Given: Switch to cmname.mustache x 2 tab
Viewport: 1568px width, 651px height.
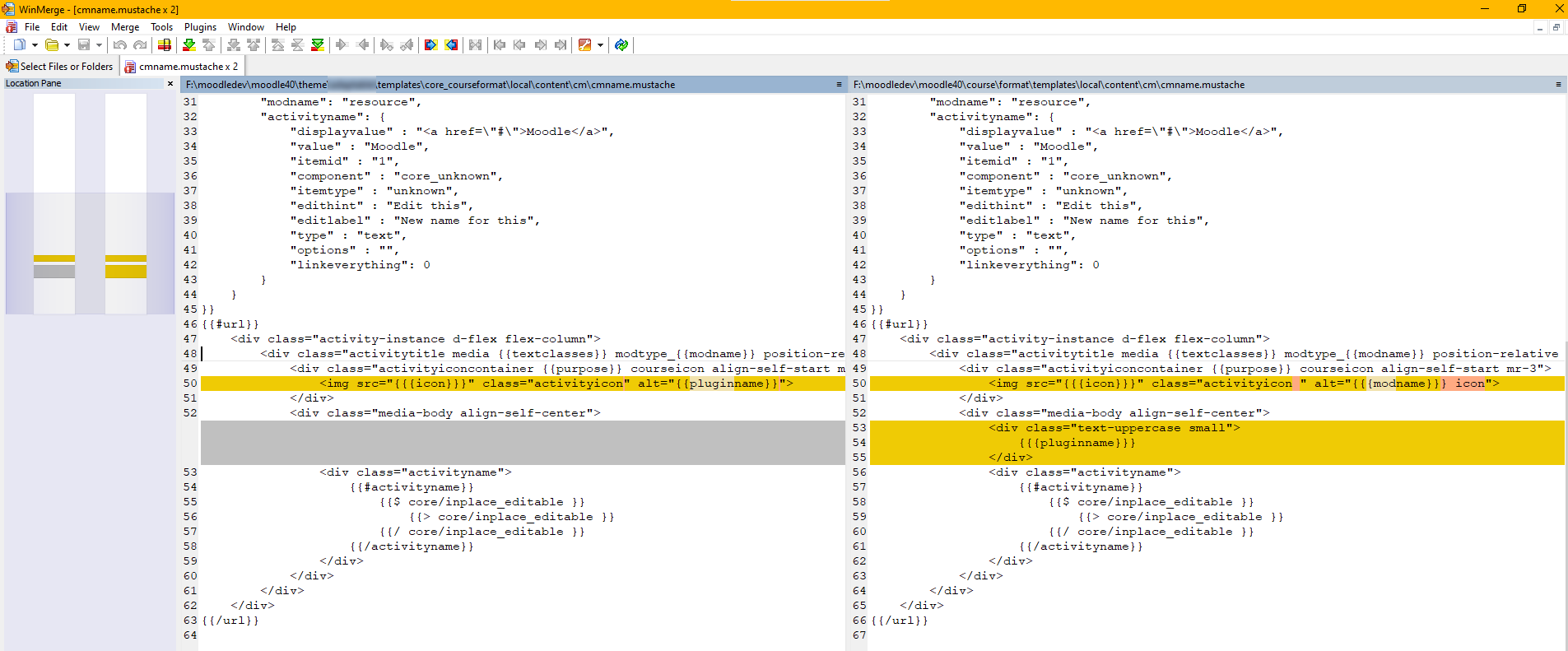Looking at the screenshot, I should 182,67.
